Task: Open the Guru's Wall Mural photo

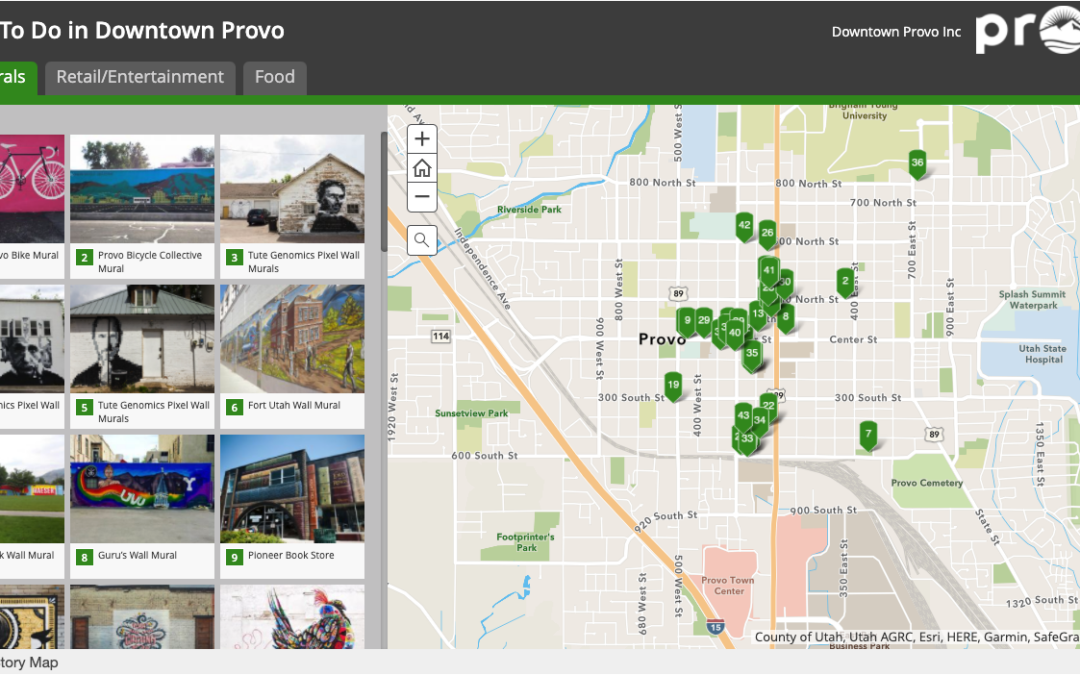Action: 142,489
